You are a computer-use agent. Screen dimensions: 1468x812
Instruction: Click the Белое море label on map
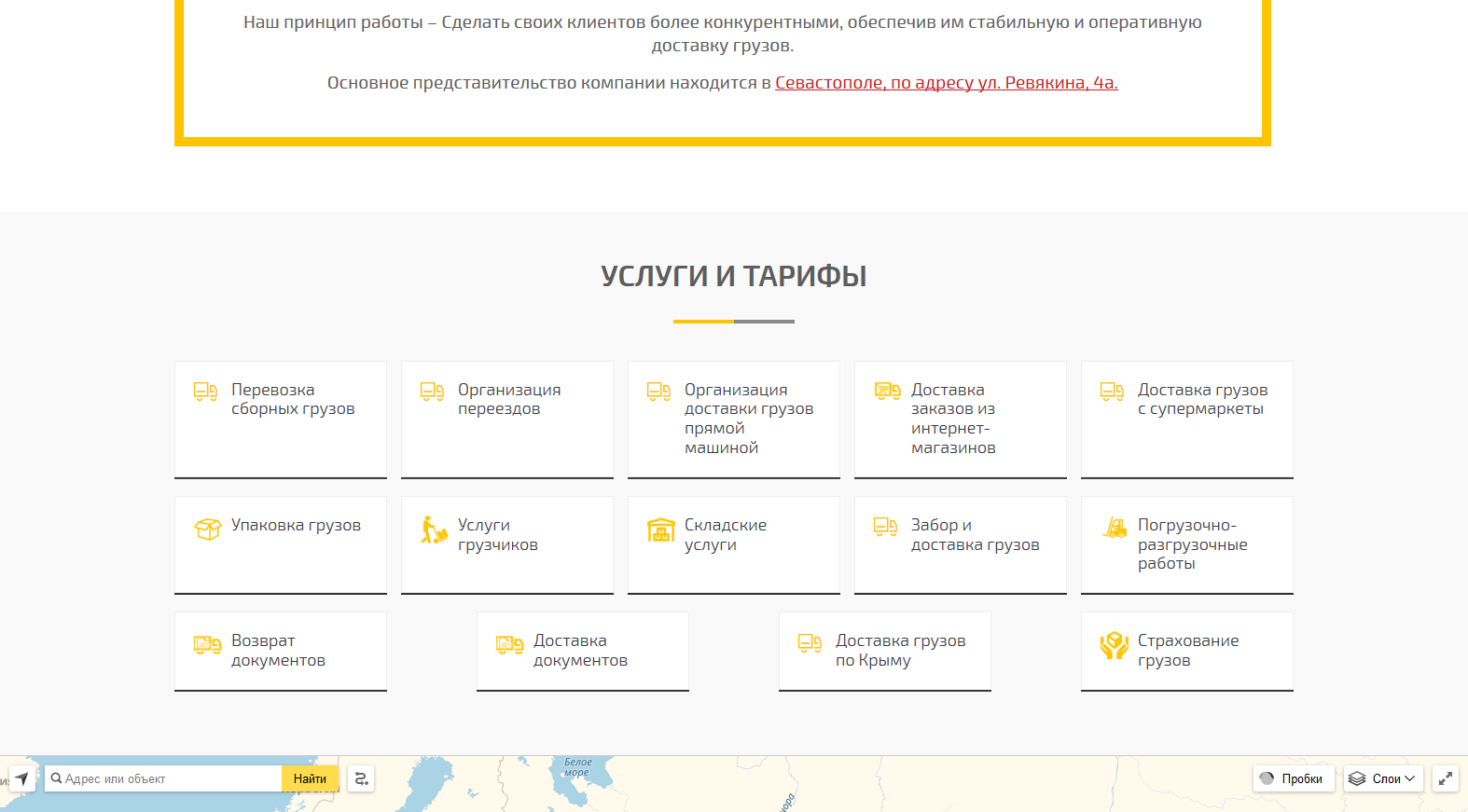click(x=577, y=767)
